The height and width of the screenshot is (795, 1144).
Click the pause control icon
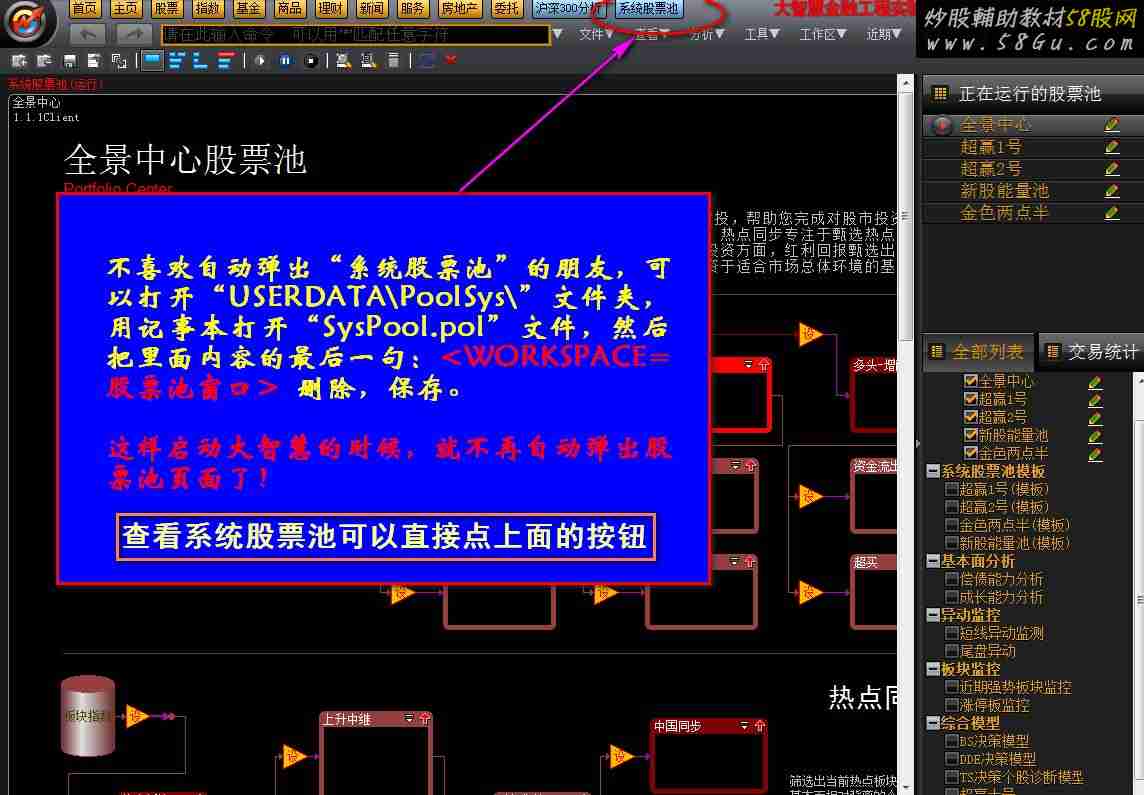[x=285, y=61]
